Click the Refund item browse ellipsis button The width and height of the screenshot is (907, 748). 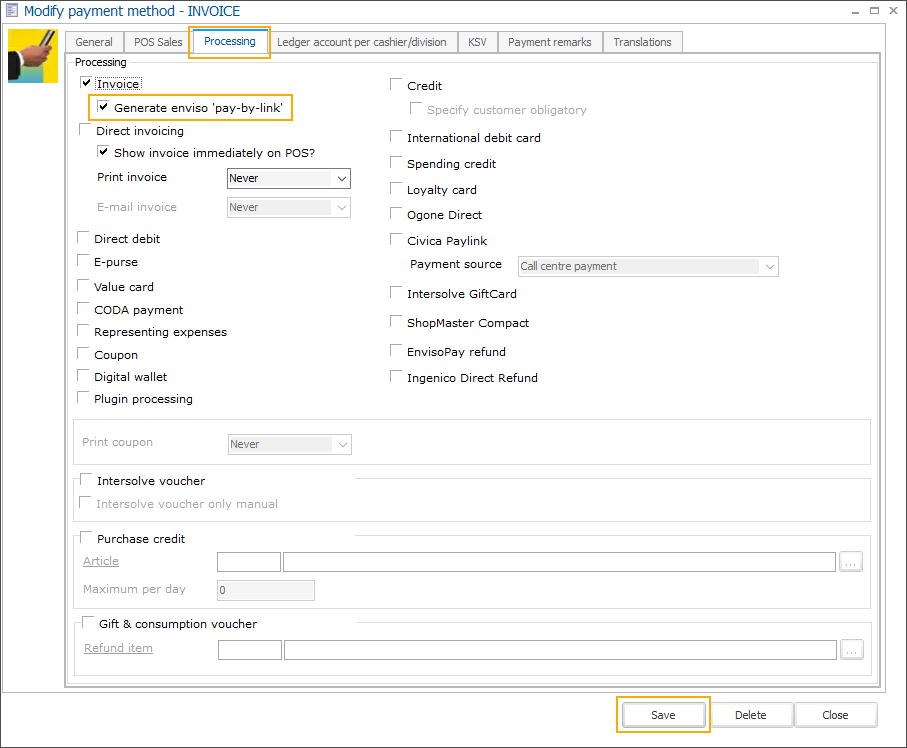point(851,649)
